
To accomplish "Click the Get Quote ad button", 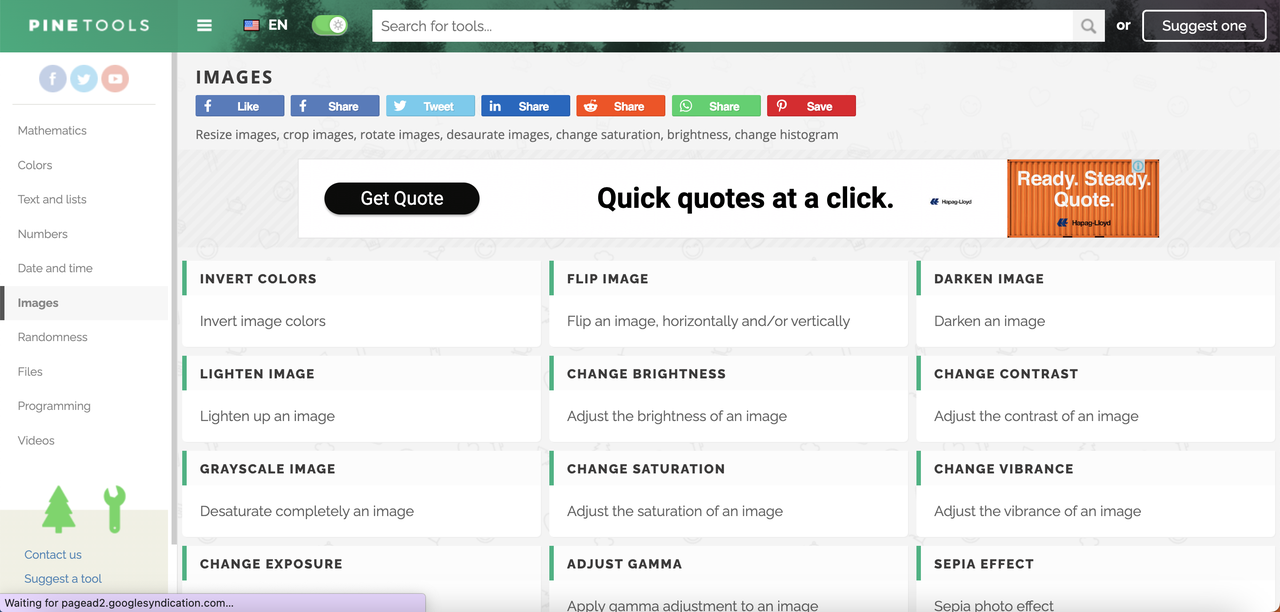I will click(x=402, y=198).
